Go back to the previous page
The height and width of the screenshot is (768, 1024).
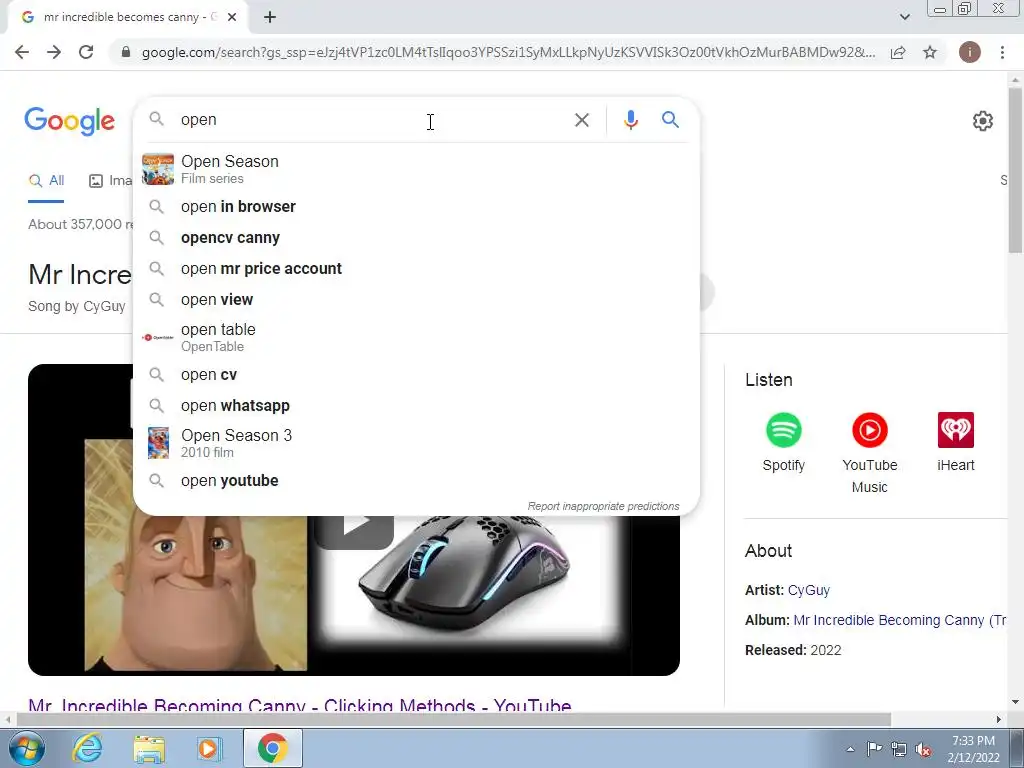click(x=22, y=52)
